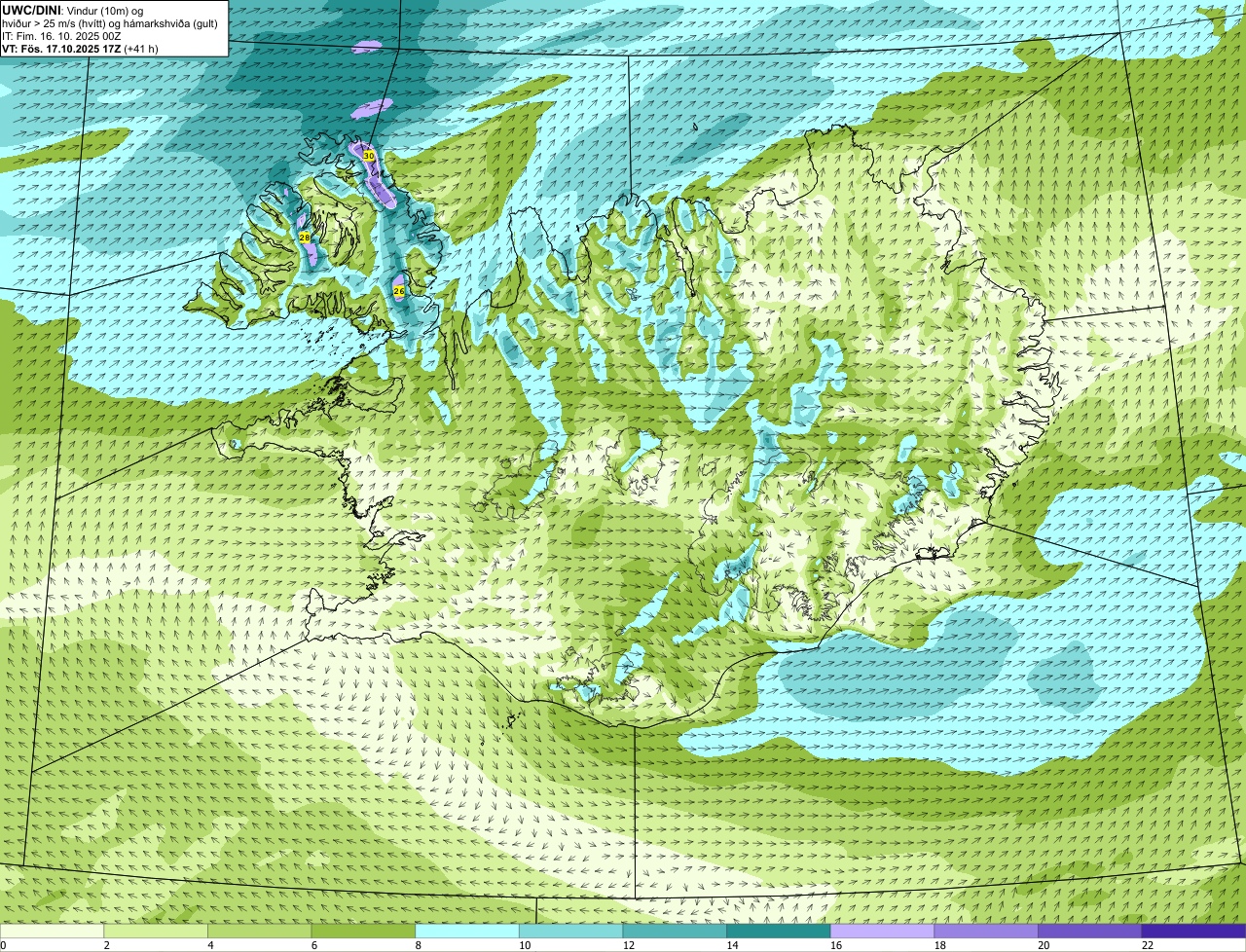Click the legend value '4'
This screenshot has height=952, width=1246.
click(x=210, y=945)
